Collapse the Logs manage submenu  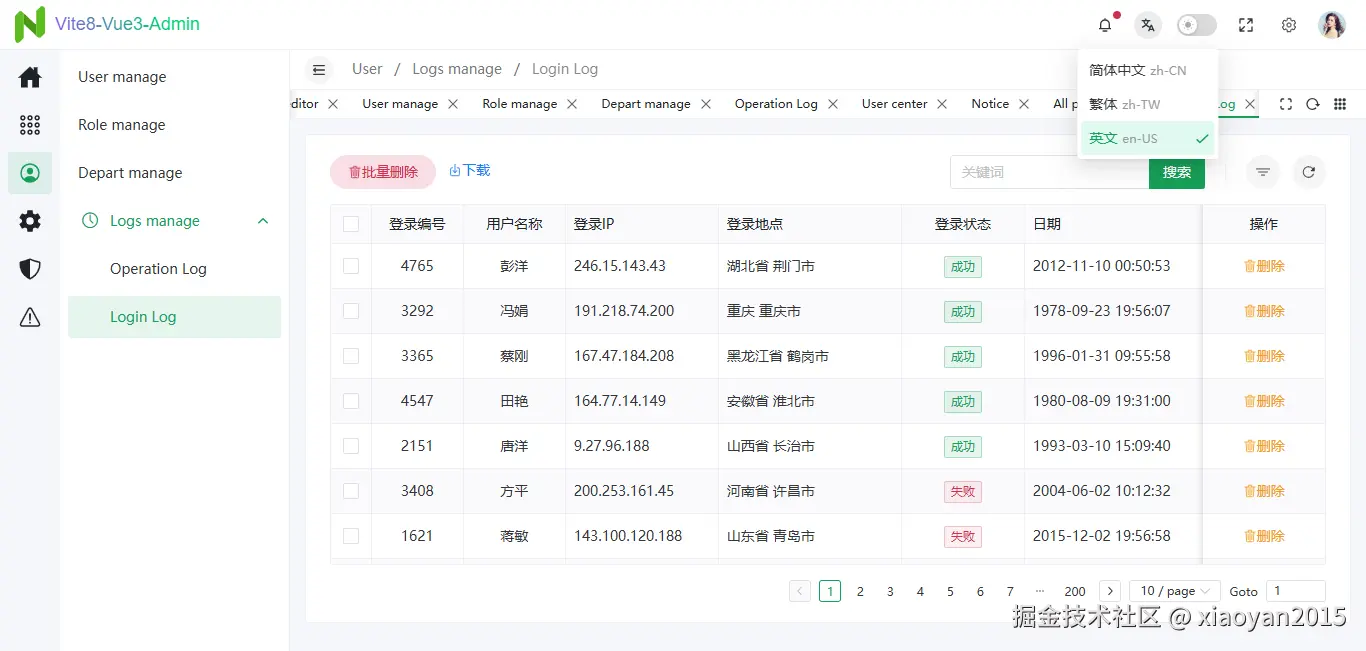tap(175, 221)
